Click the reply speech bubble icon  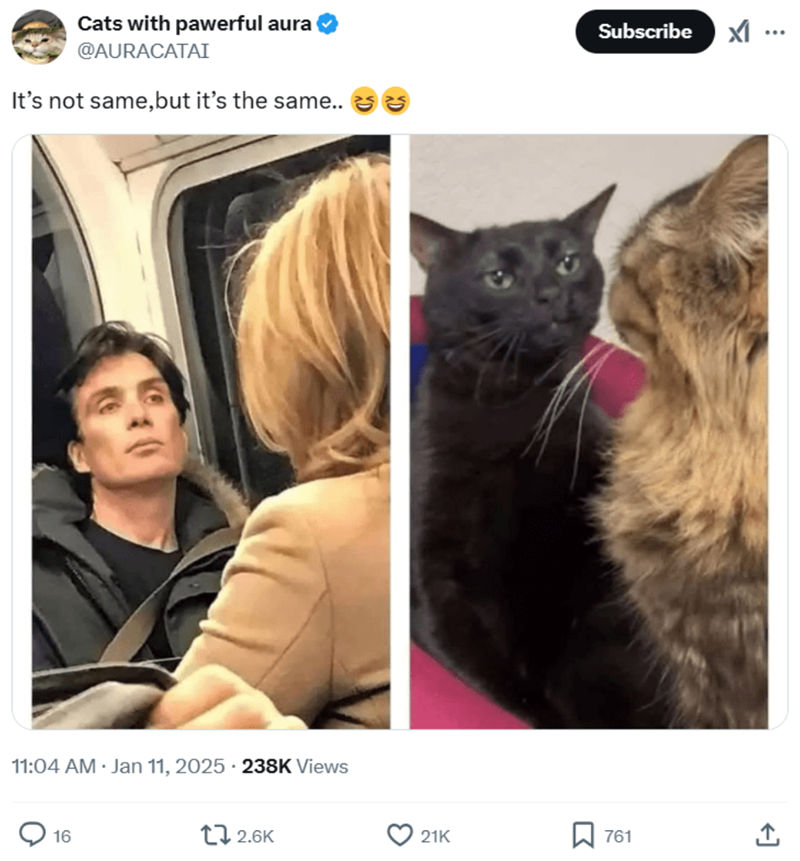pos(33,834)
